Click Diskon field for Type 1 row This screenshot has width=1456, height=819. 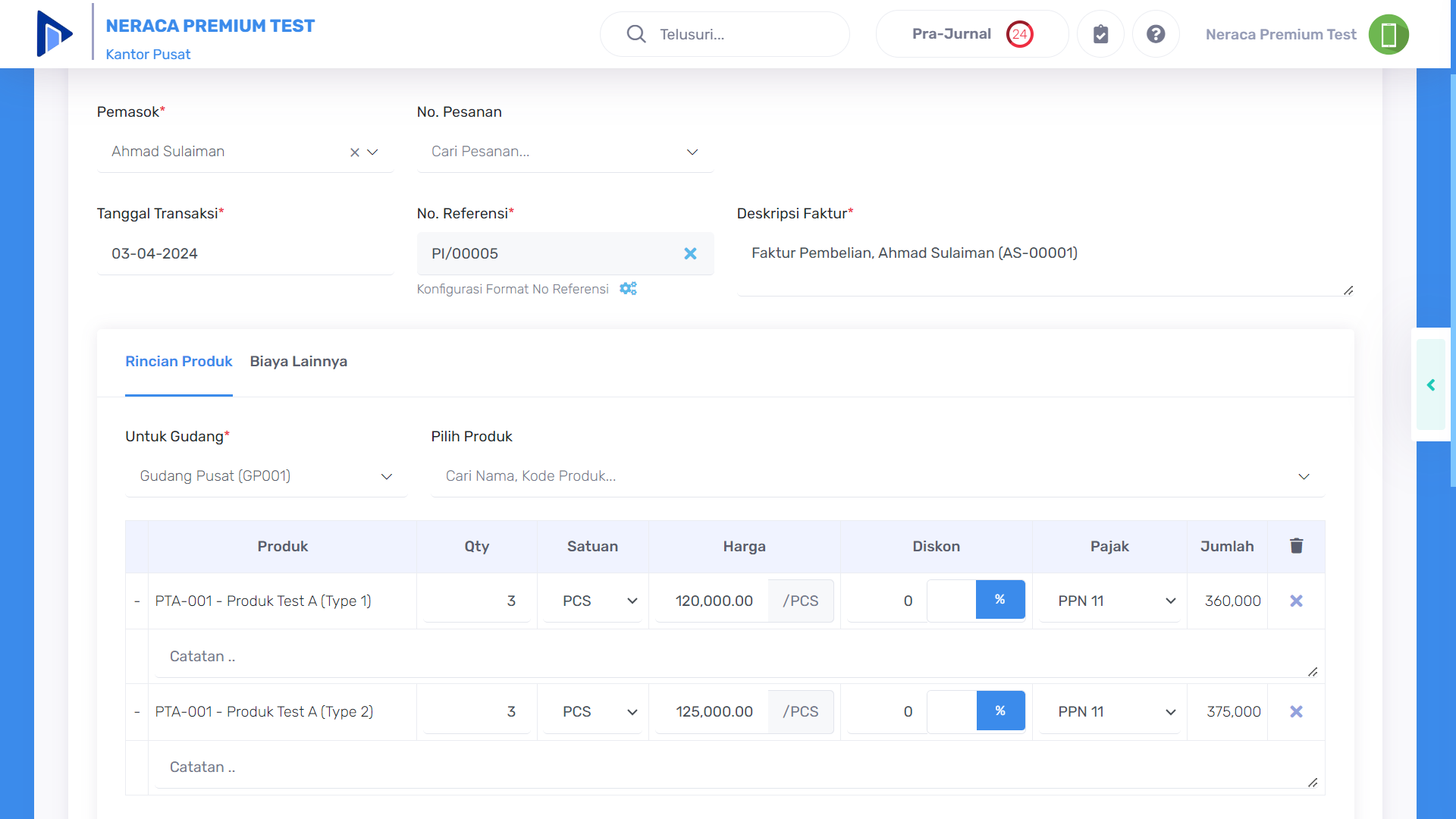click(887, 601)
